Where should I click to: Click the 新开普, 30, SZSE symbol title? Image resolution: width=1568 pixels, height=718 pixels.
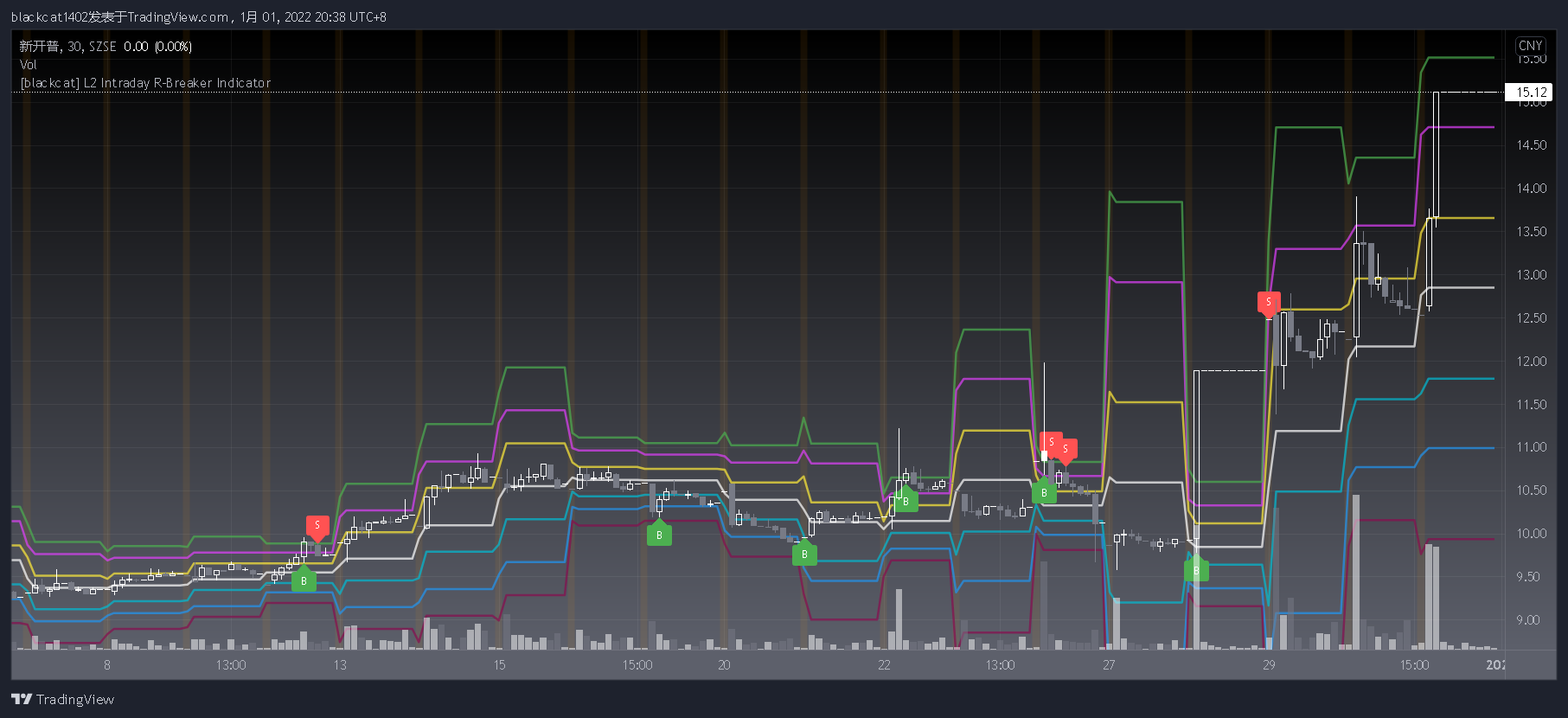click(67, 47)
